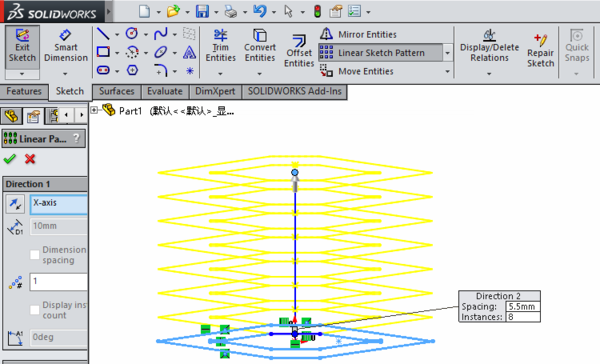Open the dropdown arrow under Smart Dimension

65,73
